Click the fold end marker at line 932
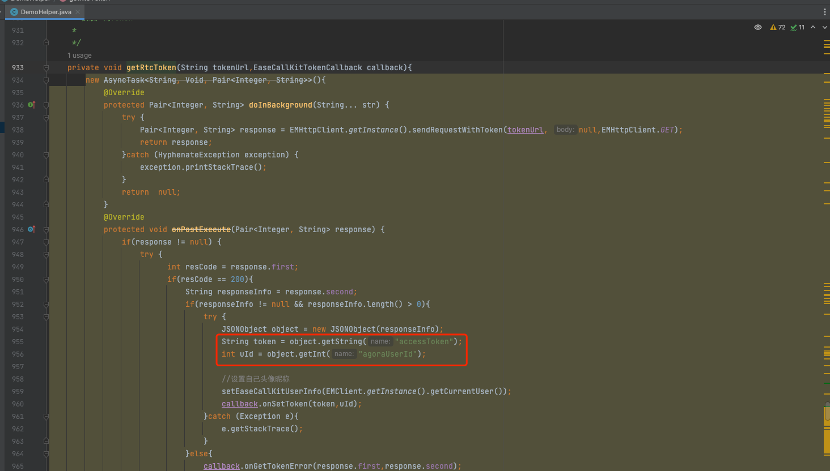This screenshot has height=472, width=830. point(46,42)
